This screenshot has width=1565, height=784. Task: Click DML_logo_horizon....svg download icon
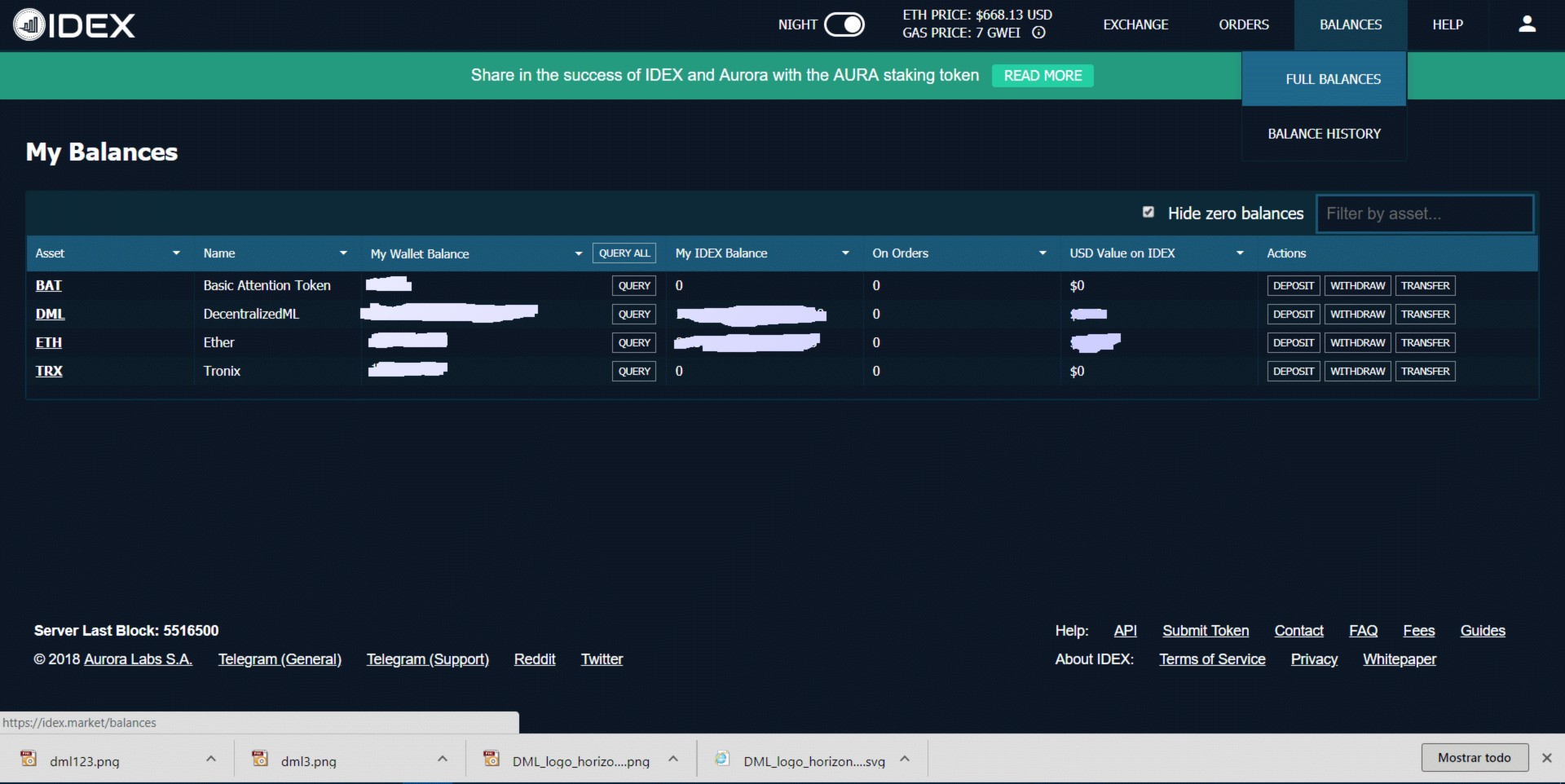(x=722, y=759)
